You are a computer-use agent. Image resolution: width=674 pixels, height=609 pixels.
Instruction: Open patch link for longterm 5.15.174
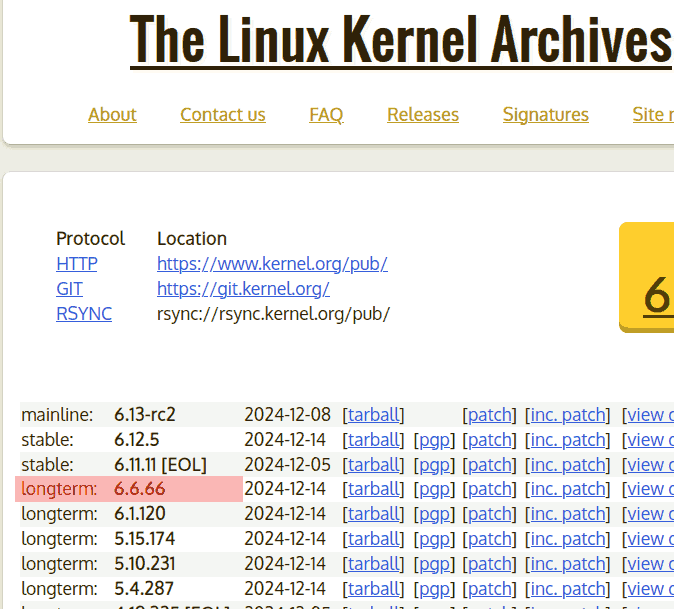coord(490,539)
